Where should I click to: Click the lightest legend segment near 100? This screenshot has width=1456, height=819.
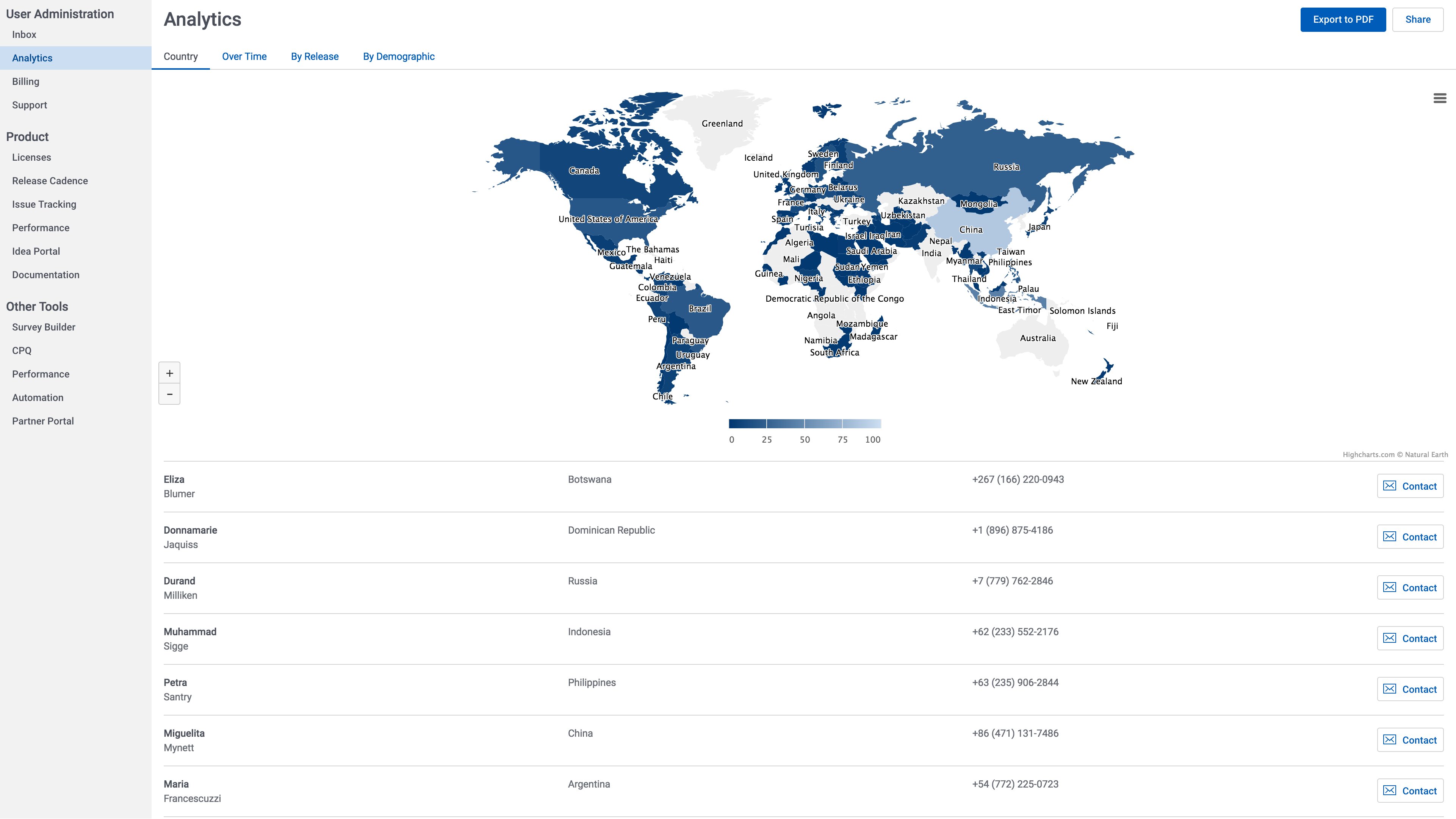862,424
